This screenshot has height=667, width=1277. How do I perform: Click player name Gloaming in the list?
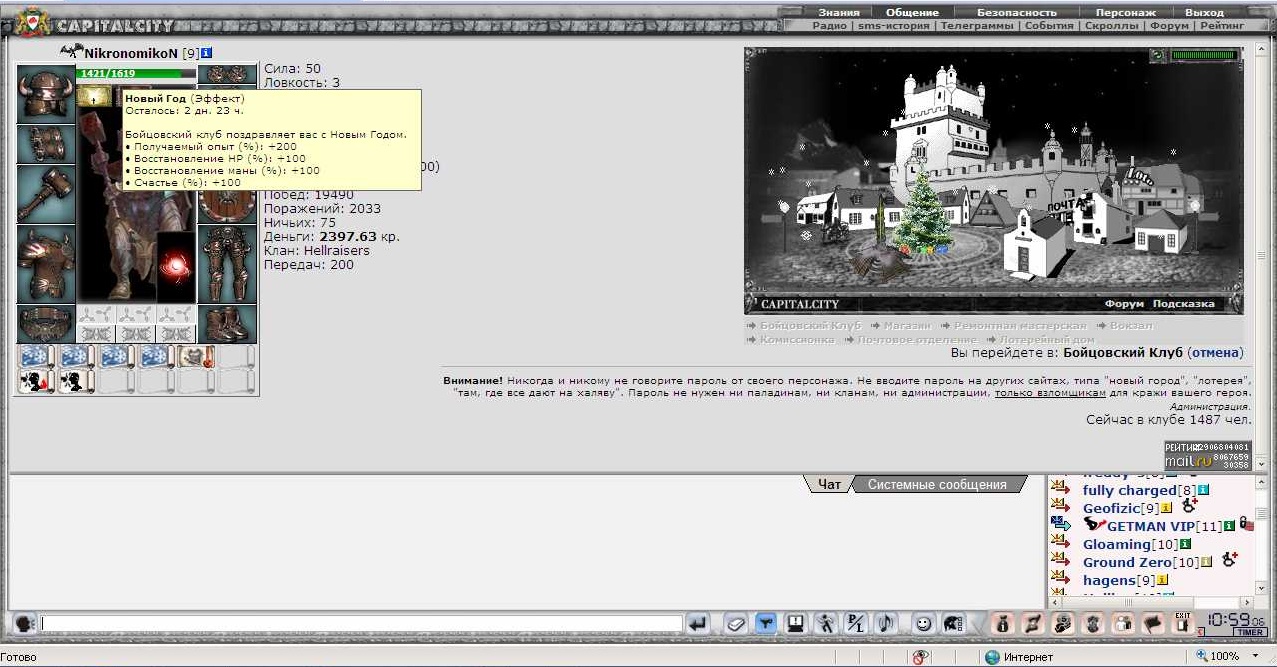tap(1116, 544)
